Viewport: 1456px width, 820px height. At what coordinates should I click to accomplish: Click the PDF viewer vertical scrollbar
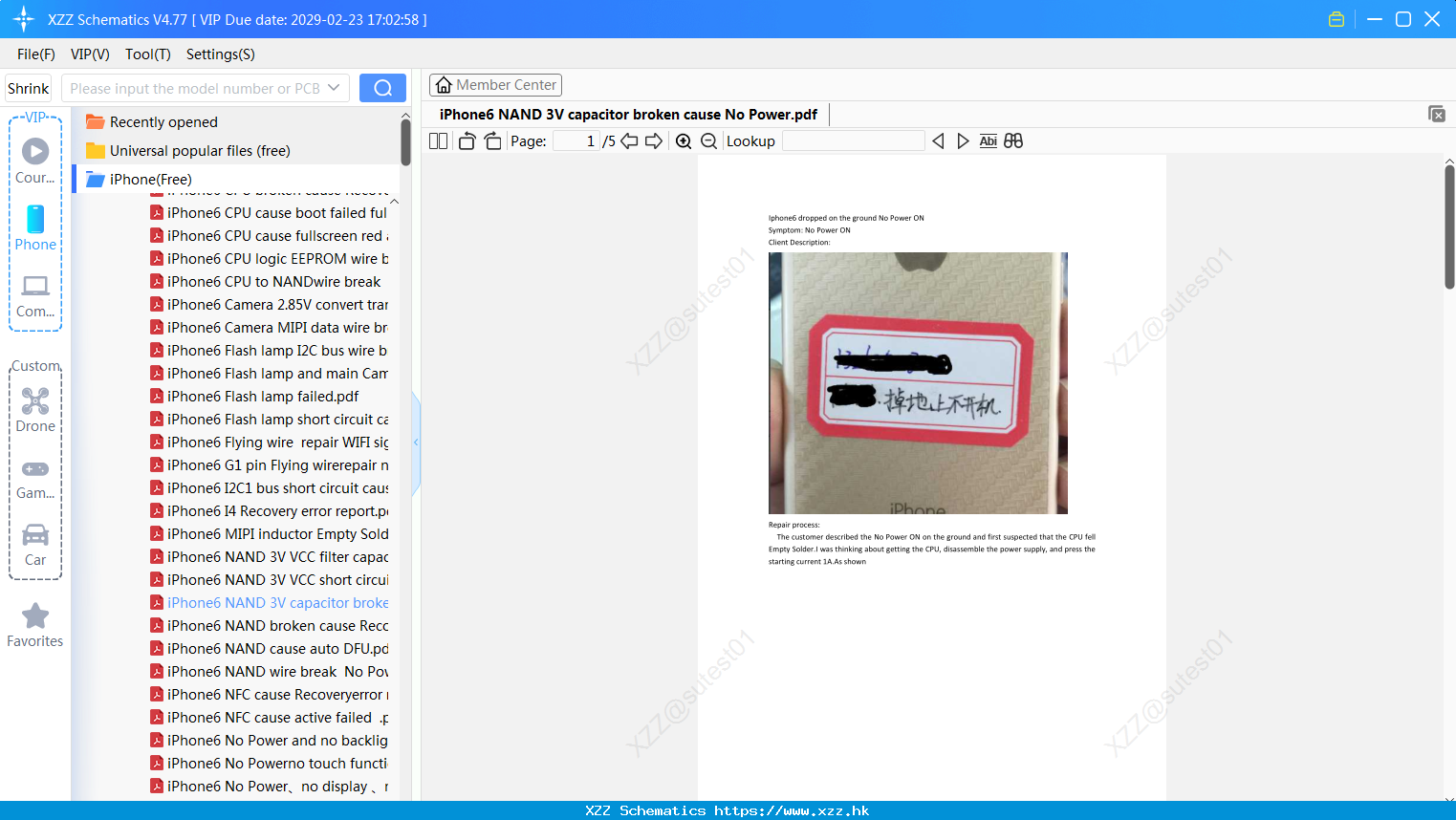coord(1449,227)
